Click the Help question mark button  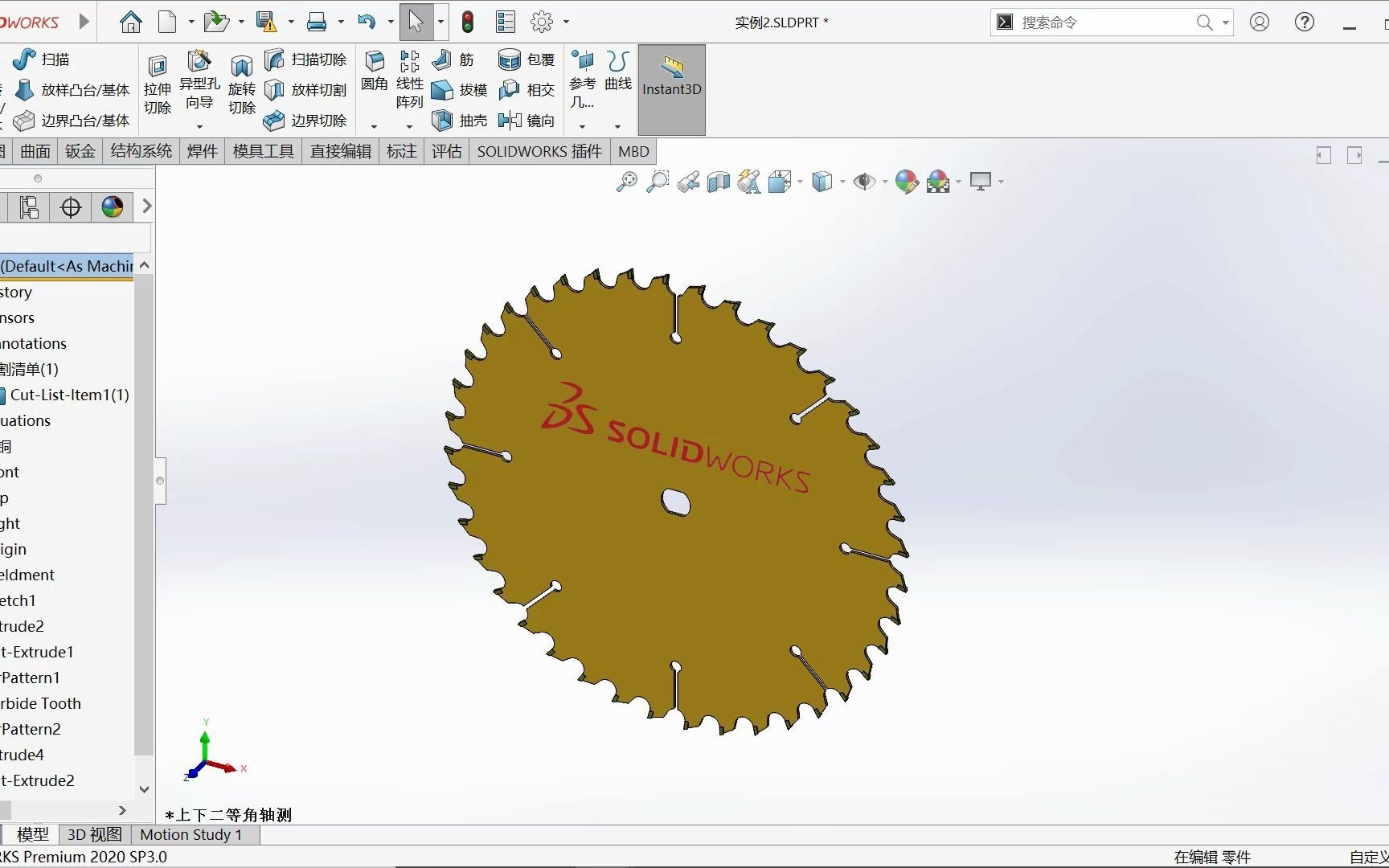pyautogui.click(x=1304, y=22)
